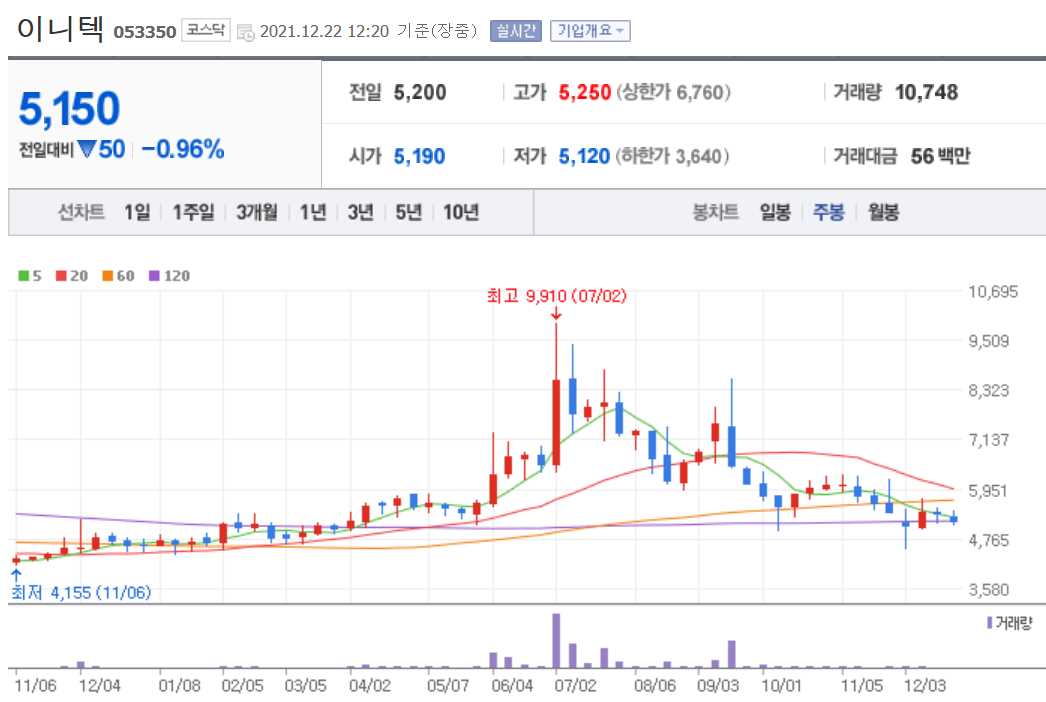Select the 10년 period tab
This screenshot has width=1046, height=702.
click(462, 212)
